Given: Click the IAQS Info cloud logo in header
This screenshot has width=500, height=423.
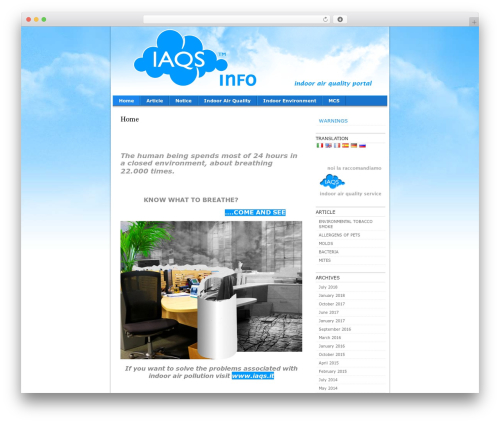Looking at the screenshot, I should [195, 58].
